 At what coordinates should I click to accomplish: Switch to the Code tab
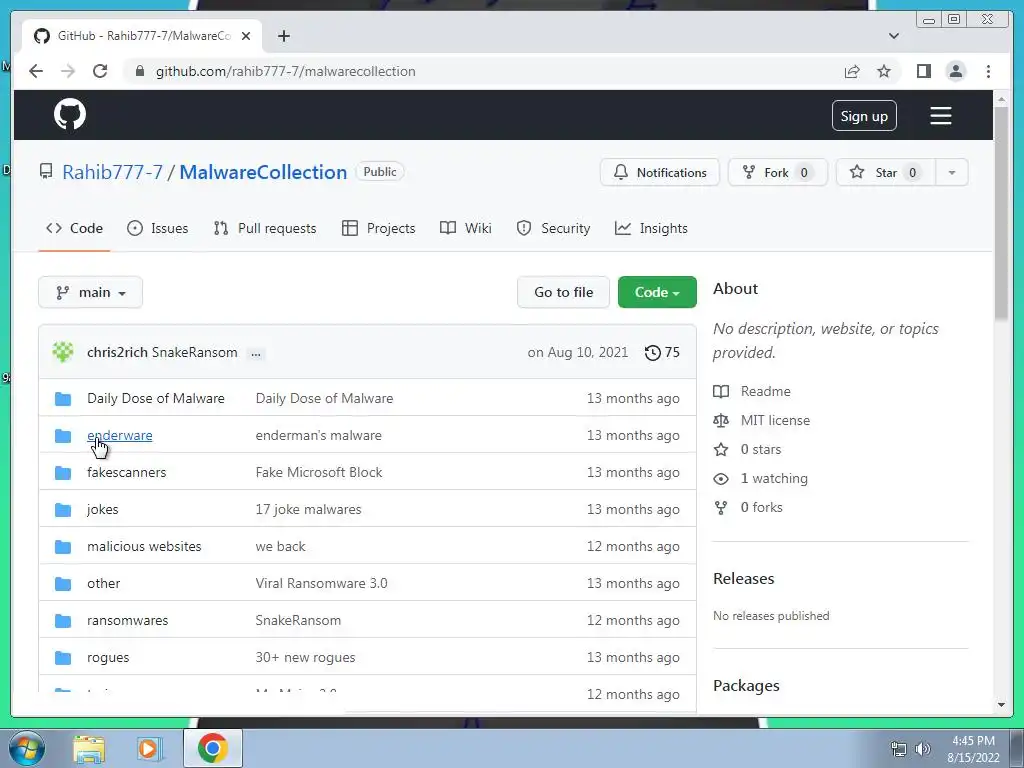(74, 229)
